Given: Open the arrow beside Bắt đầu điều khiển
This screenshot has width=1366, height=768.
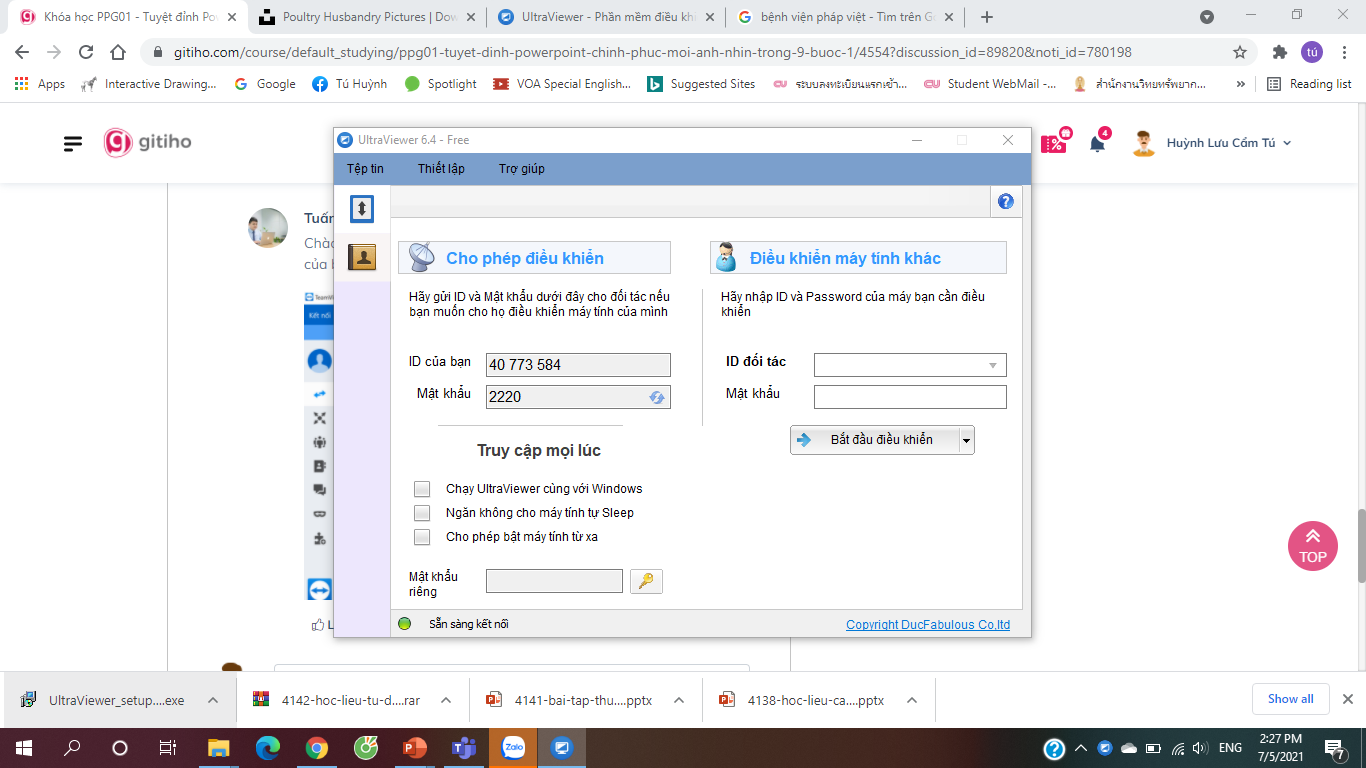Looking at the screenshot, I should click(x=965, y=440).
